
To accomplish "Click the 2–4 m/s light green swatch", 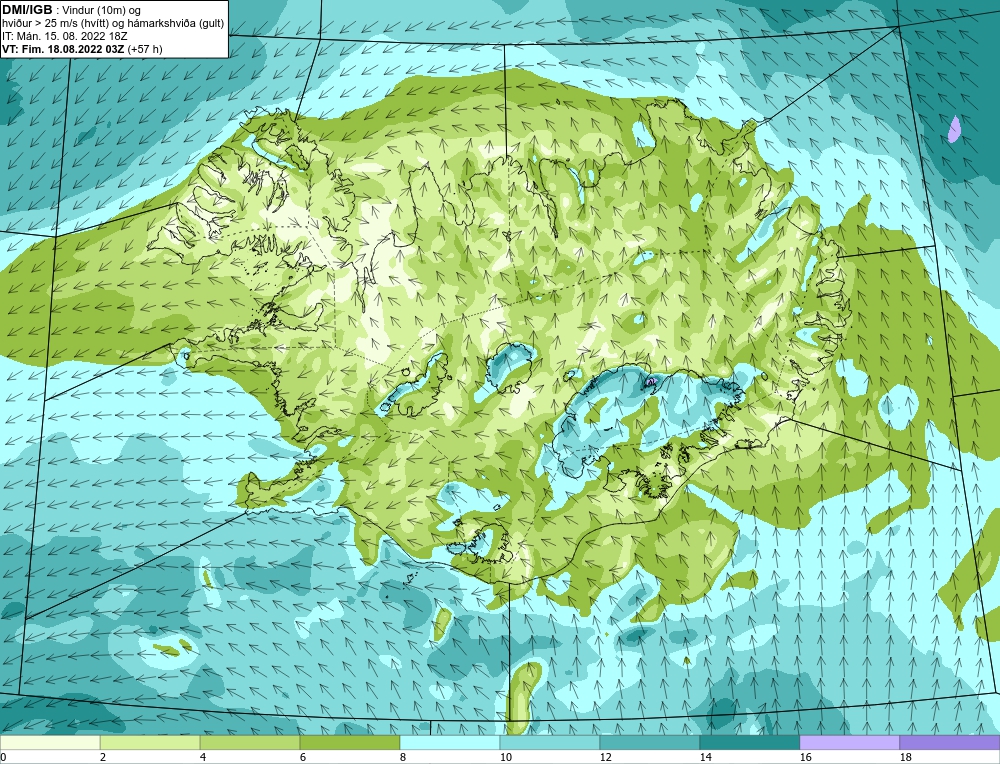I will coord(150,743).
